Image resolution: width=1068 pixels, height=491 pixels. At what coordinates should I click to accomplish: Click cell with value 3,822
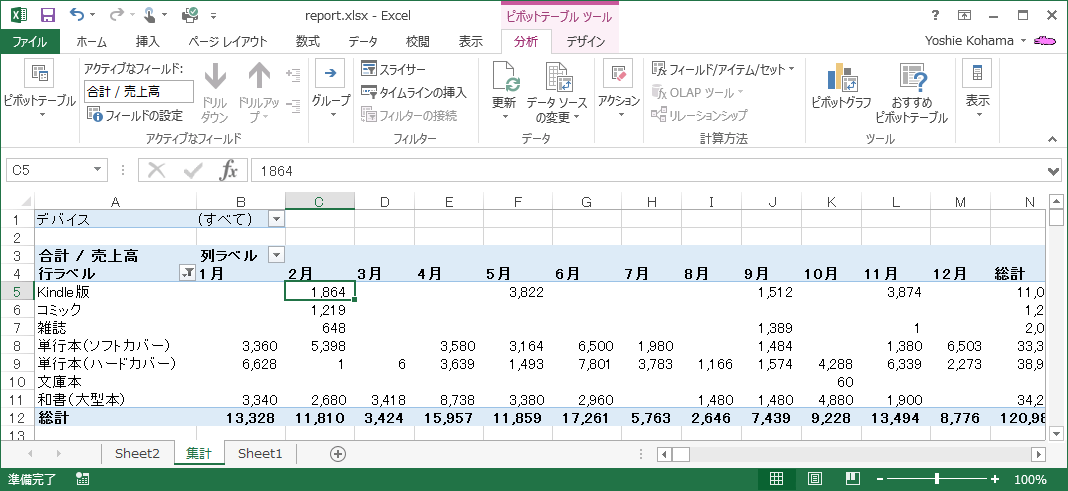pyautogui.click(x=518, y=292)
